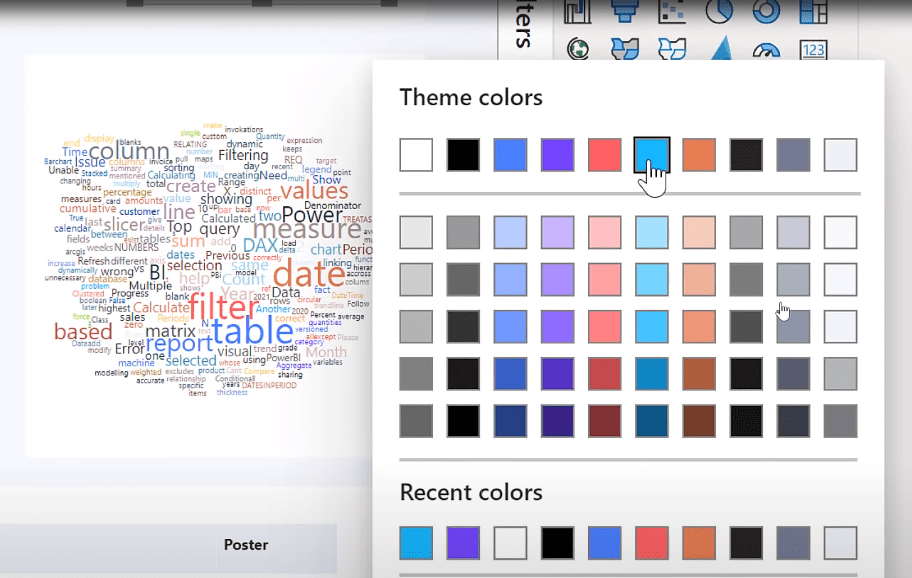The height and width of the screenshot is (578, 912).
Task: Pick the lightest tint under royal blue
Action: (x=510, y=232)
